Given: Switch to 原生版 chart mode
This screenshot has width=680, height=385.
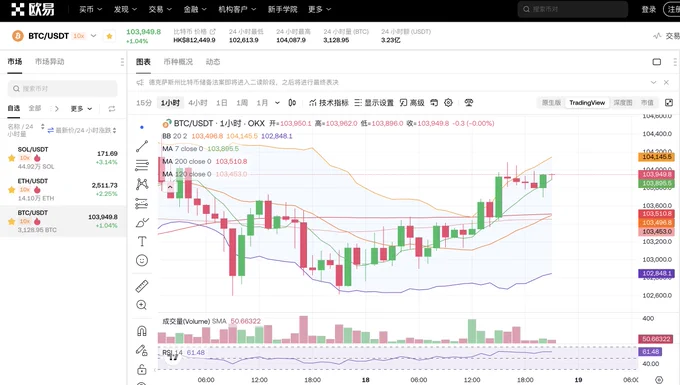Looking at the screenshot, I should 551,103.
